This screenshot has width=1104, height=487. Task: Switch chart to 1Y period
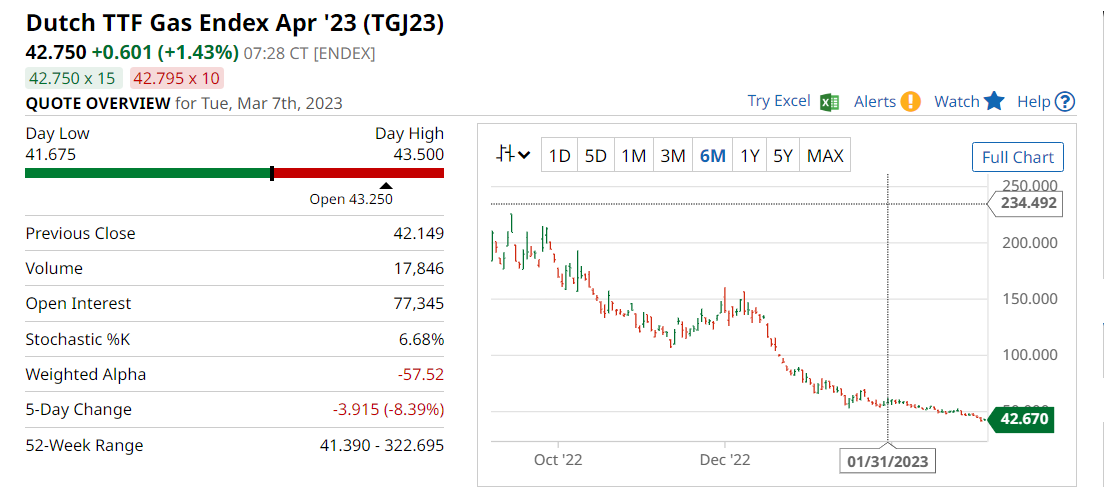749,156
